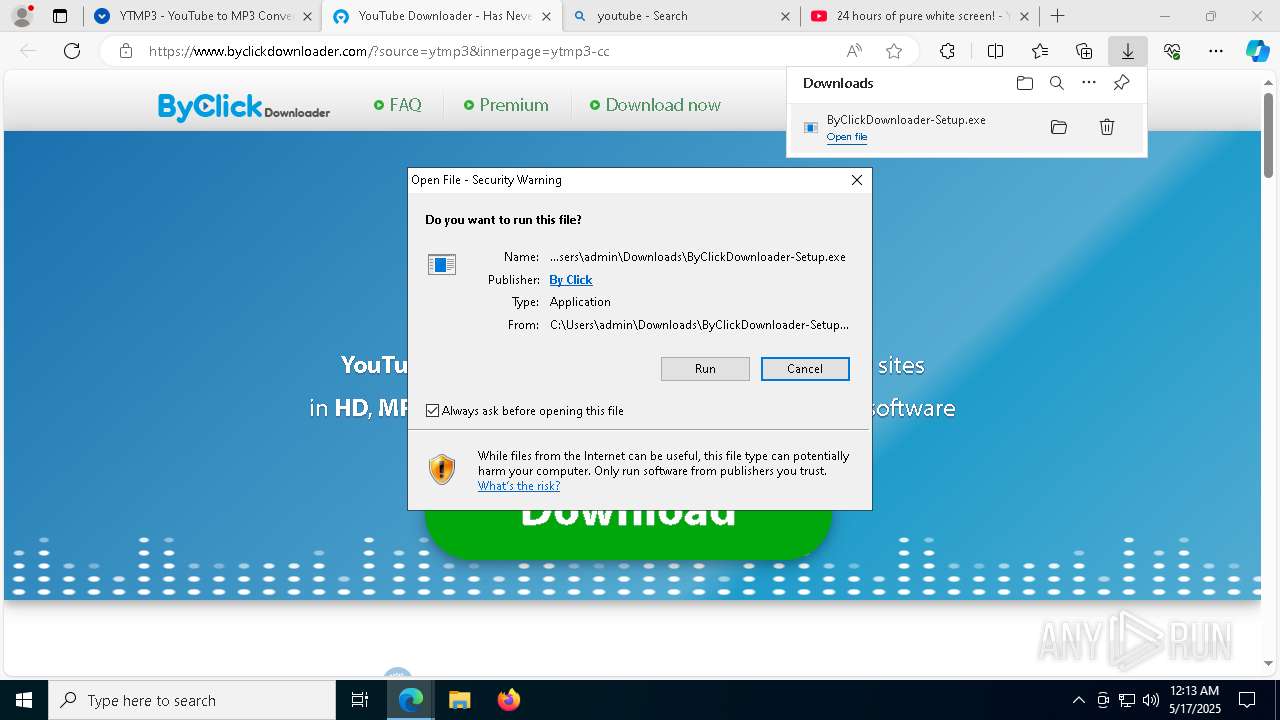
Task: Open the Extensions puzzle icon
Action: 947,51
